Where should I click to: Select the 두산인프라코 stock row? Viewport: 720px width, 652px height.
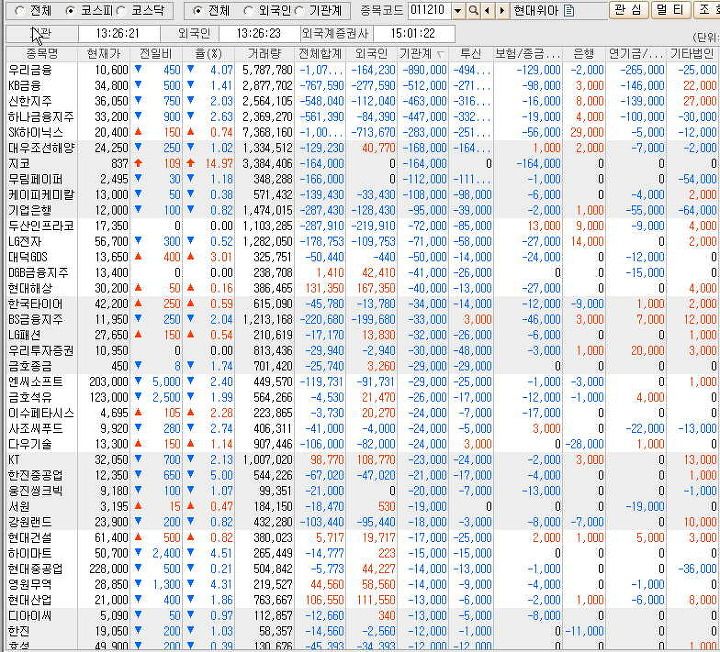(362, 226)
